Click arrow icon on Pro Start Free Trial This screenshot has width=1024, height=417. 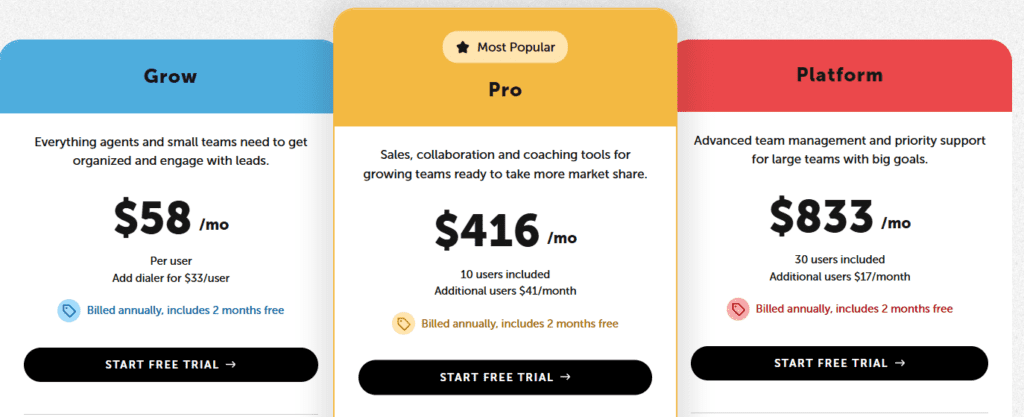pos(565,377)
